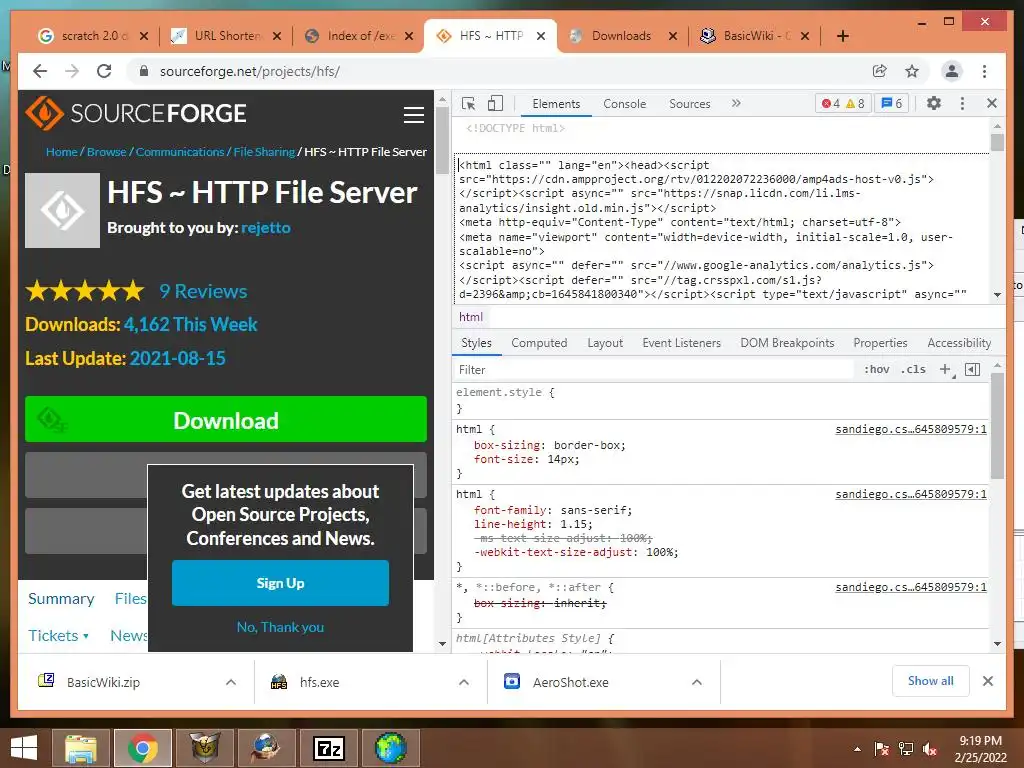
Task: Add new style rule plus icon
Action: point(945,370)
